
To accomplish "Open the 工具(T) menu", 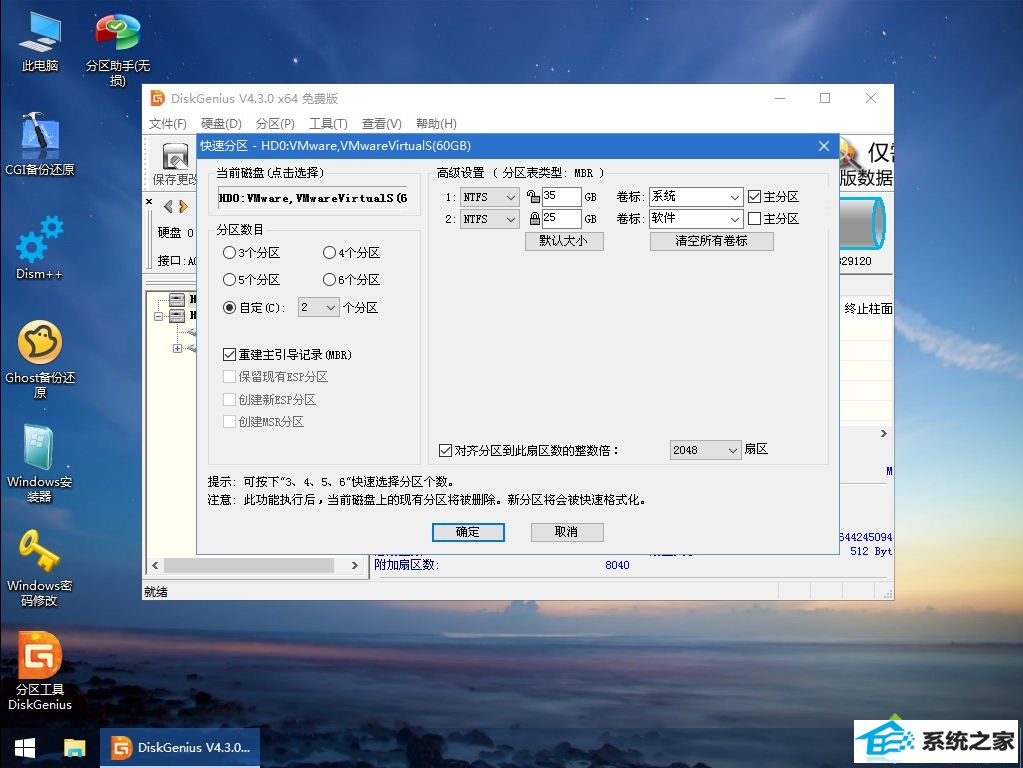I will (x=328, y=124).
